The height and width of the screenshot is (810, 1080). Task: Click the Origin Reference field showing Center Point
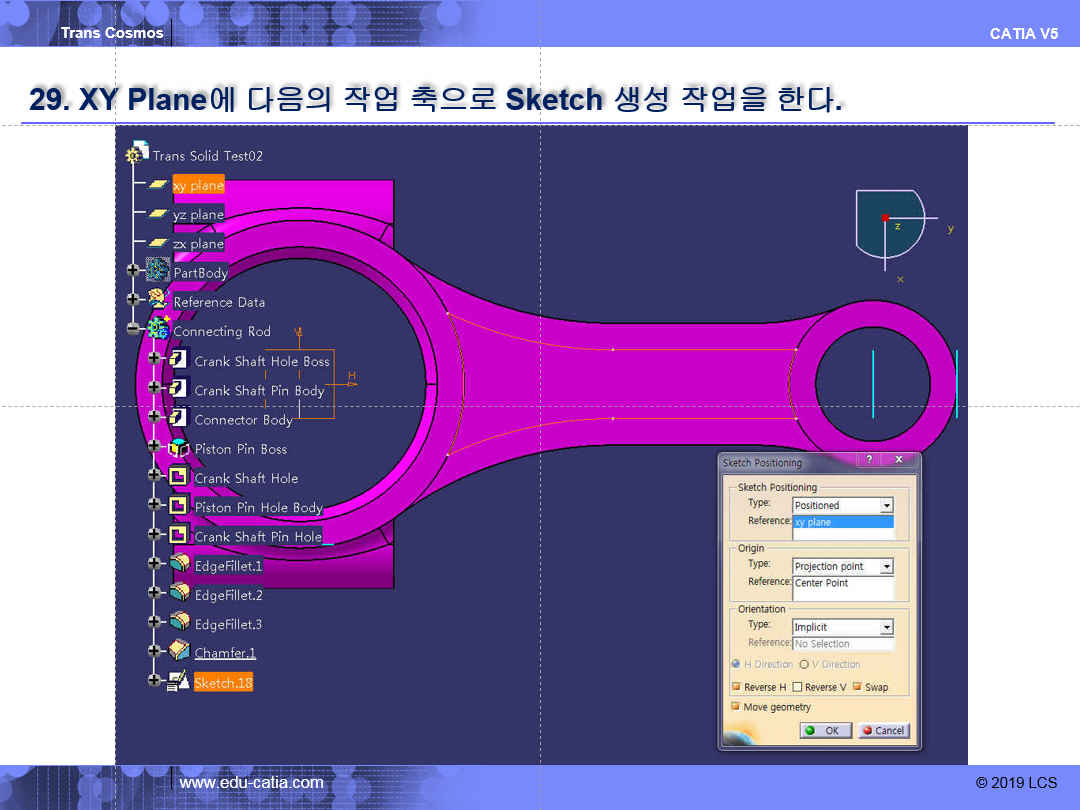point(842,587)
